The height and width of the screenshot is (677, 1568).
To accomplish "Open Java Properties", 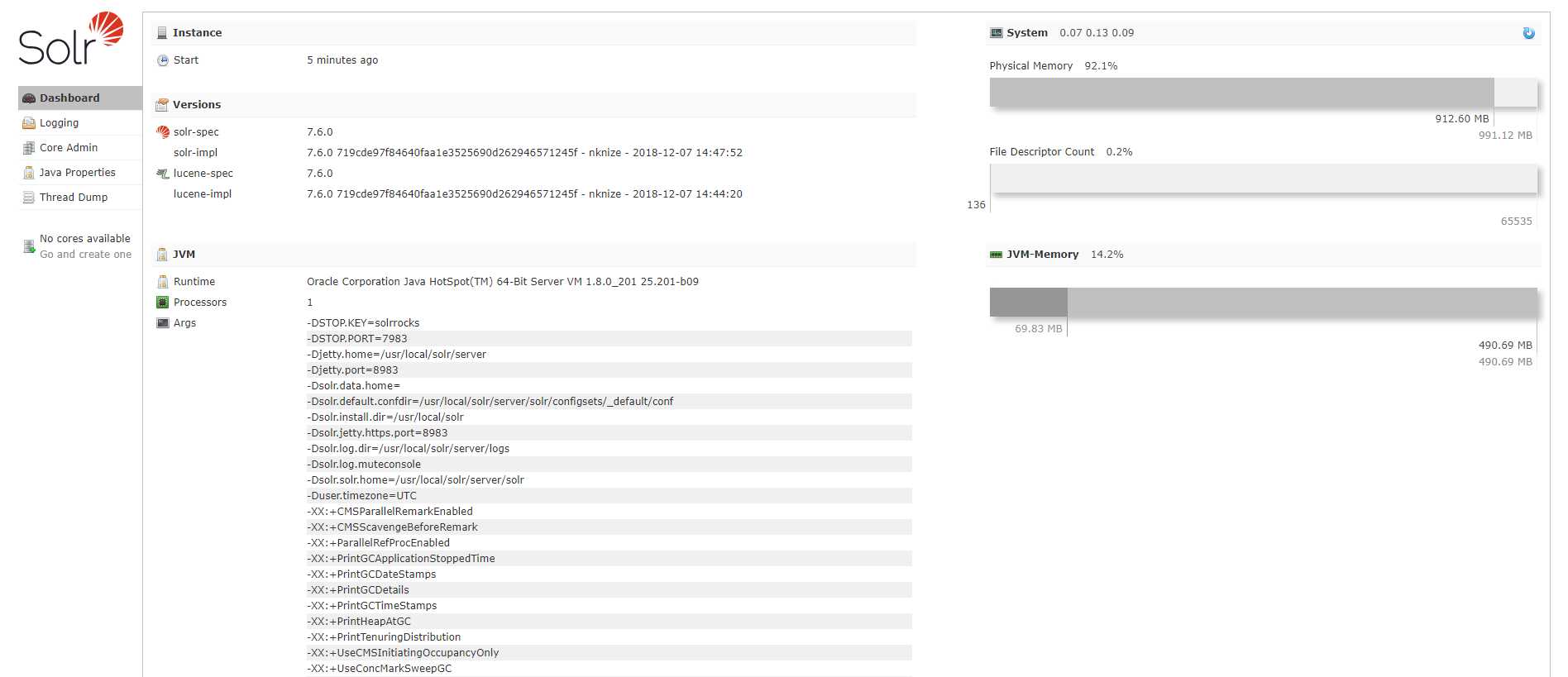I will 80,172.
